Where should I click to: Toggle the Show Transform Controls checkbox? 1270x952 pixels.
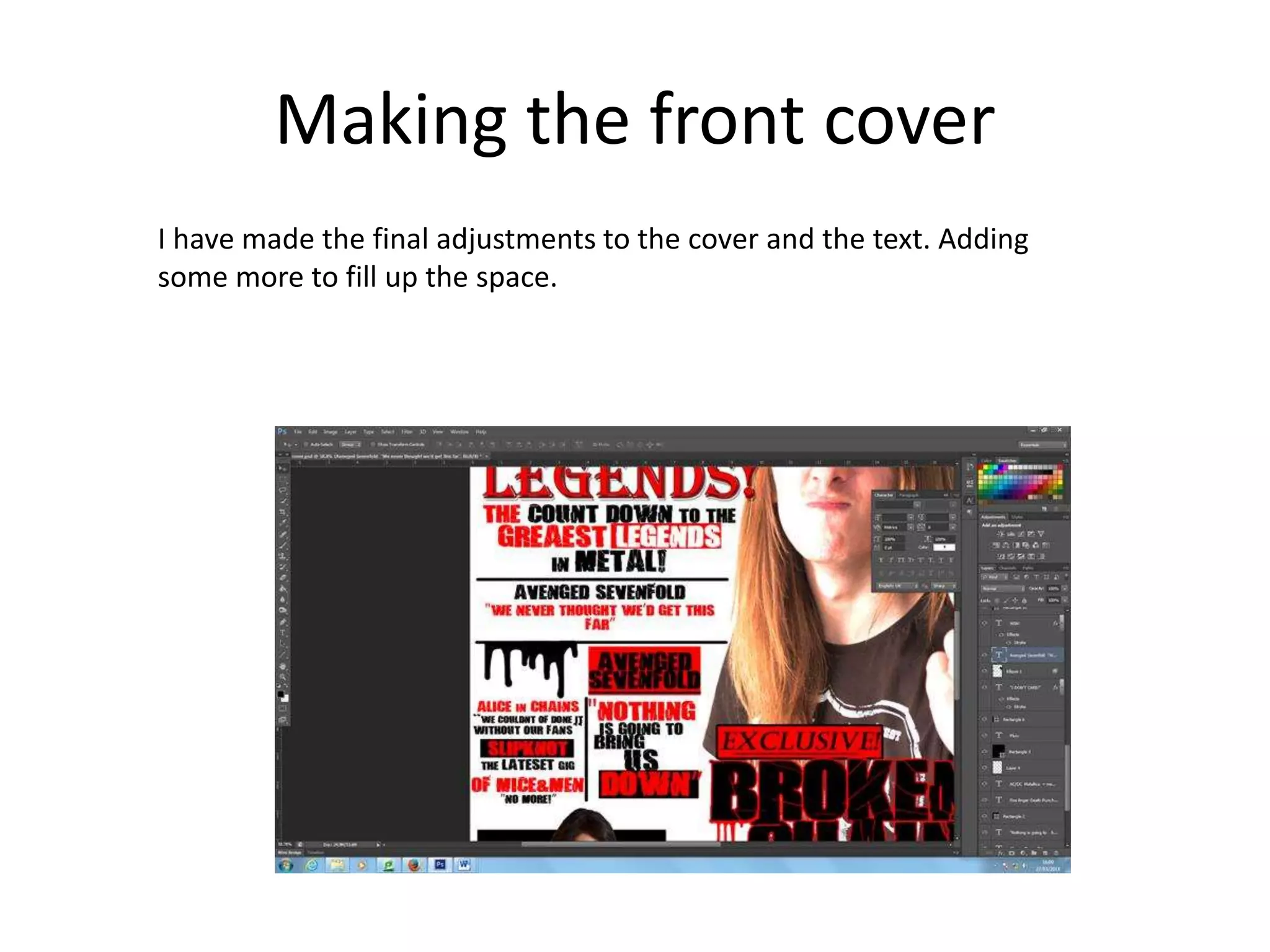pos(373,444)
